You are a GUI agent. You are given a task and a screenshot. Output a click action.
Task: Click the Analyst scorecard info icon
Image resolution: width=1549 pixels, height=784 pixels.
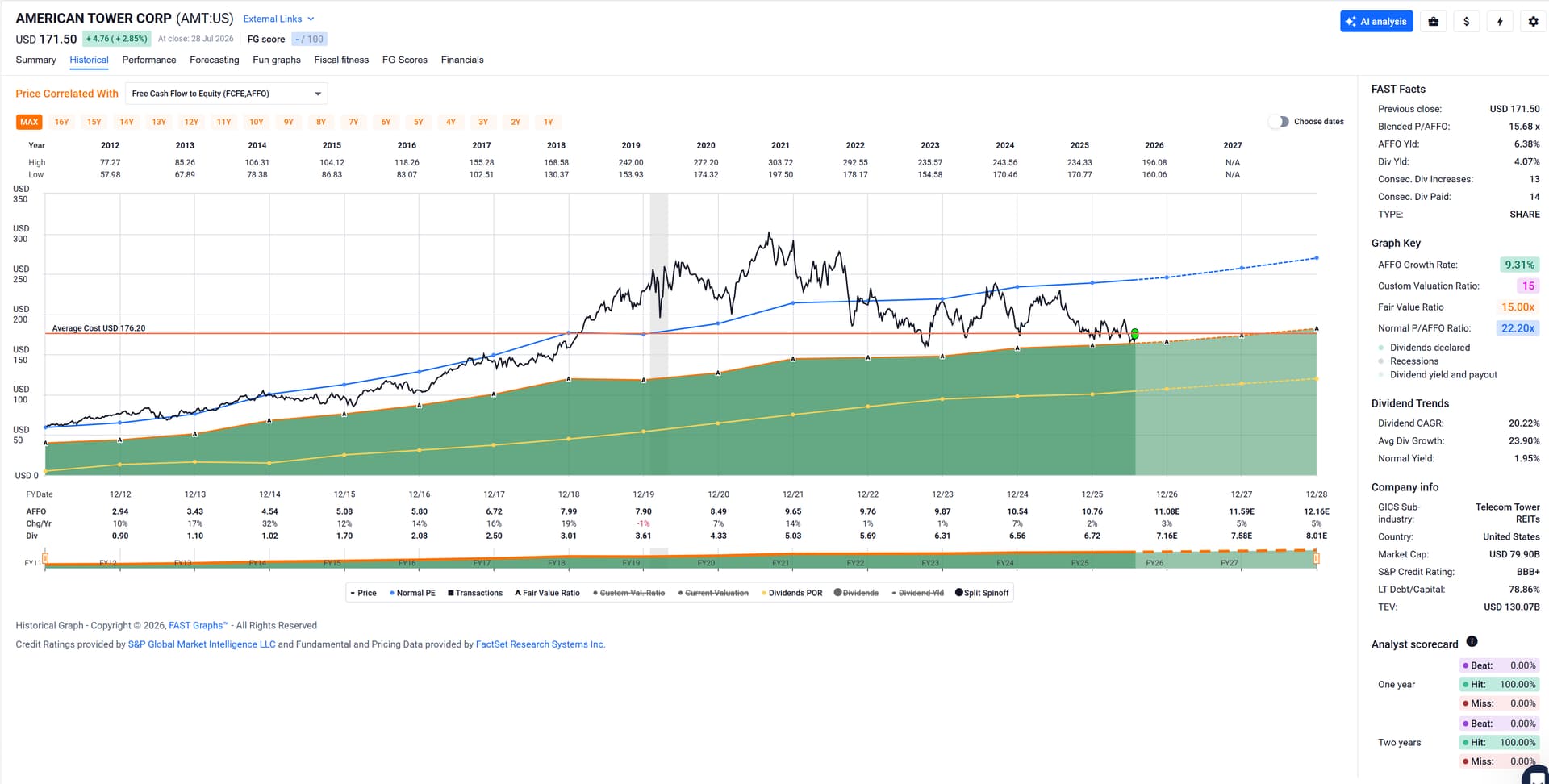pyautogui.click(x=1472, y=642)
